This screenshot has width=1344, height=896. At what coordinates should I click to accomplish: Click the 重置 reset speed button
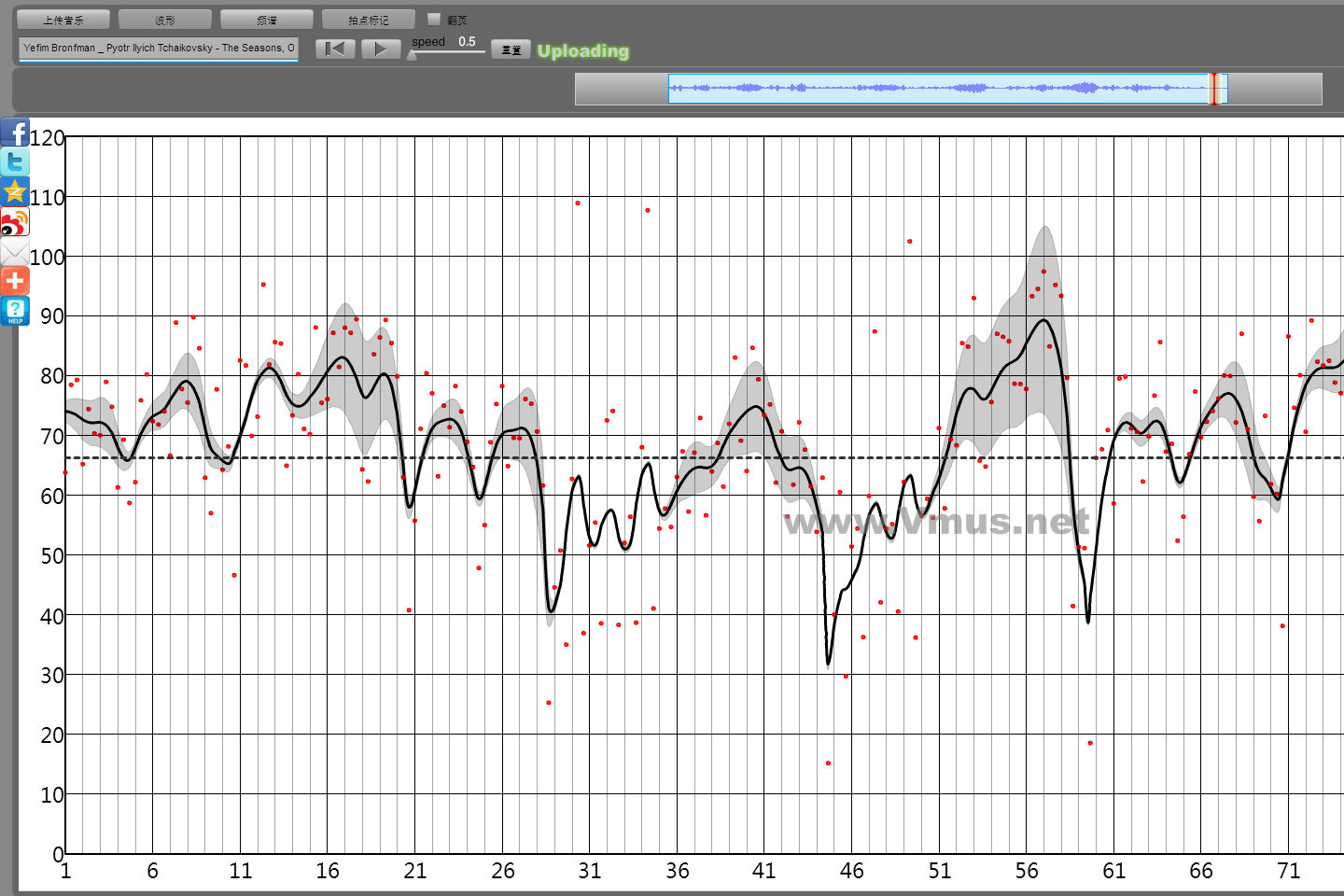coord(511,49)
